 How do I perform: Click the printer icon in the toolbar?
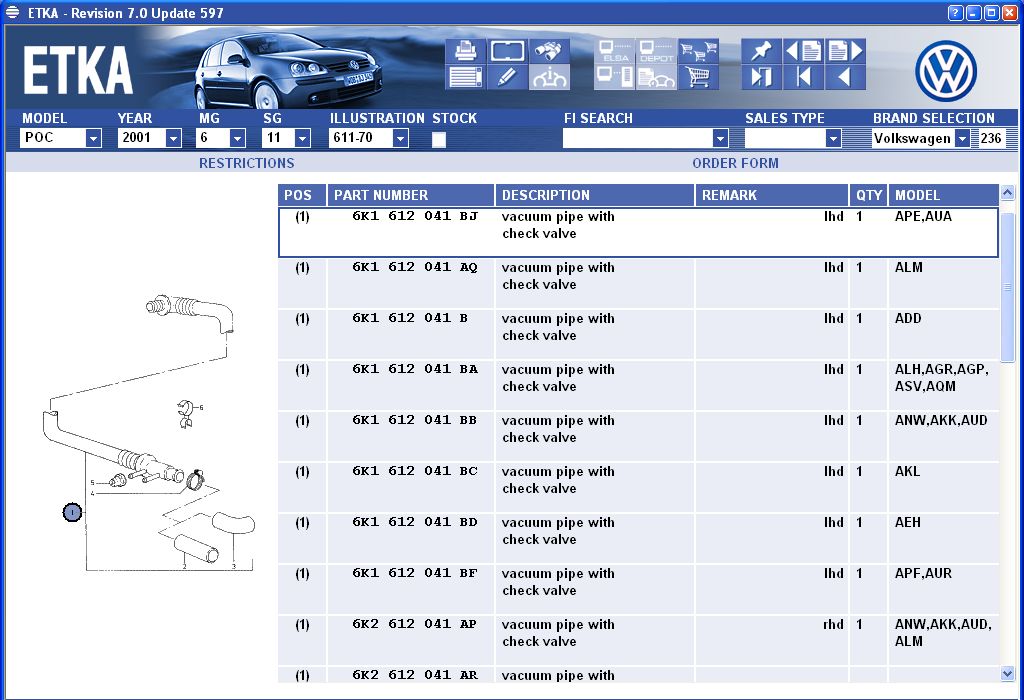pyautogui.click(x=465, y=50)
